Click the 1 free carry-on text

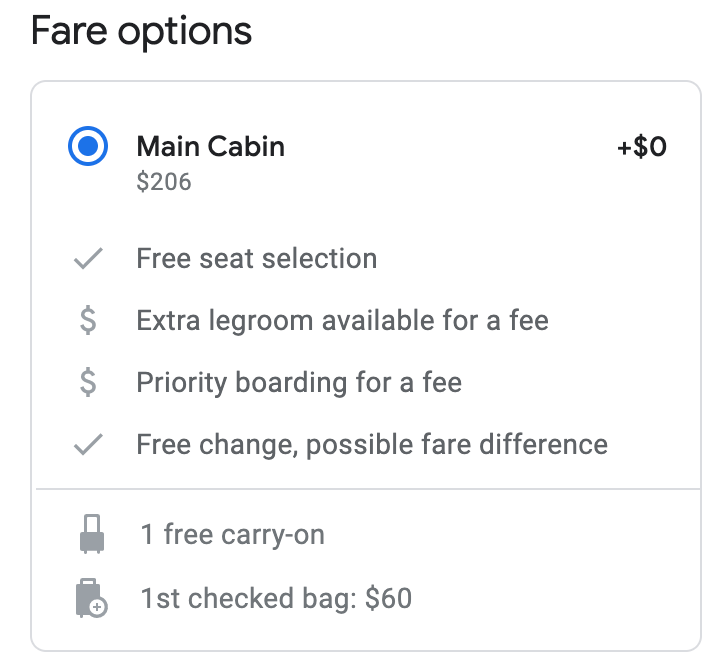(232, 534)
